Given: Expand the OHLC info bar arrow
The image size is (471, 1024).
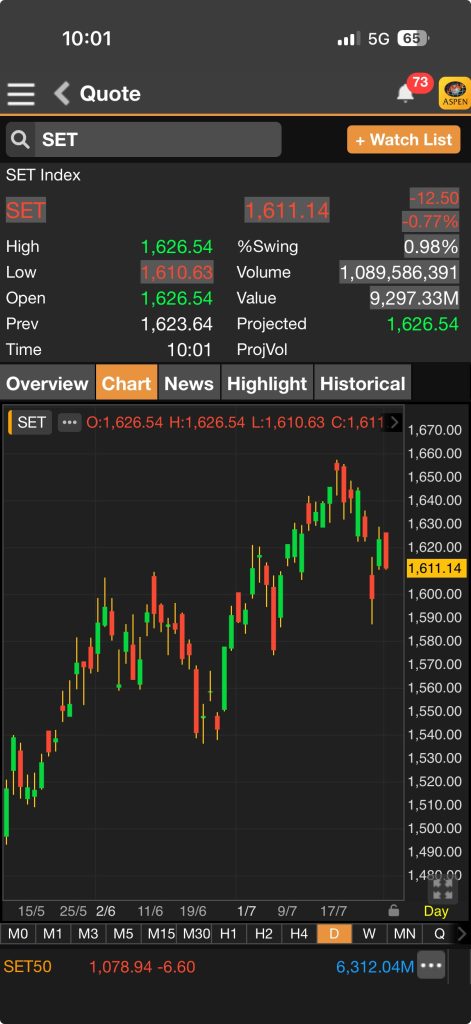Looking at the screenshot, I should 393,423.
